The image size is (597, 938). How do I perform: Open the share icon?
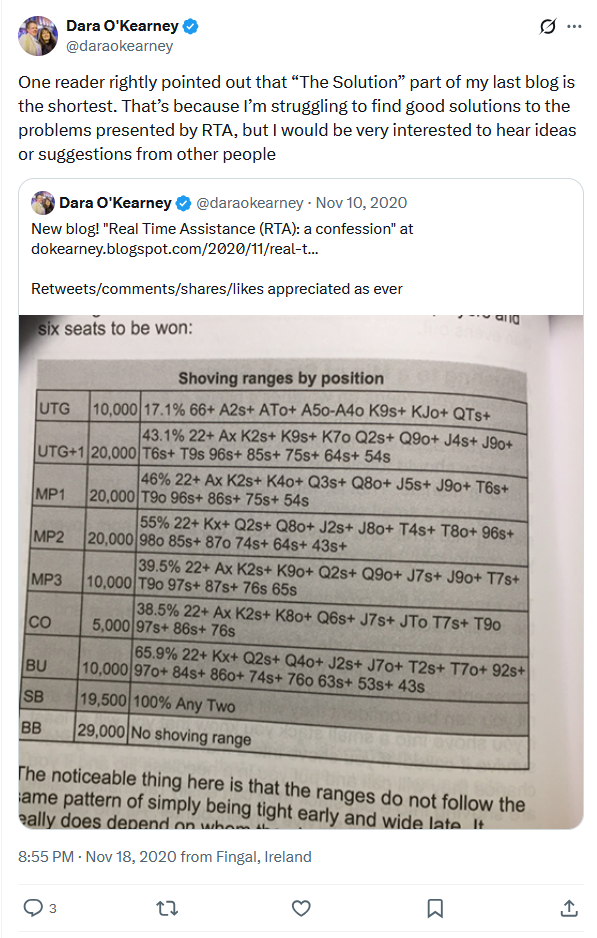(569, 908)
